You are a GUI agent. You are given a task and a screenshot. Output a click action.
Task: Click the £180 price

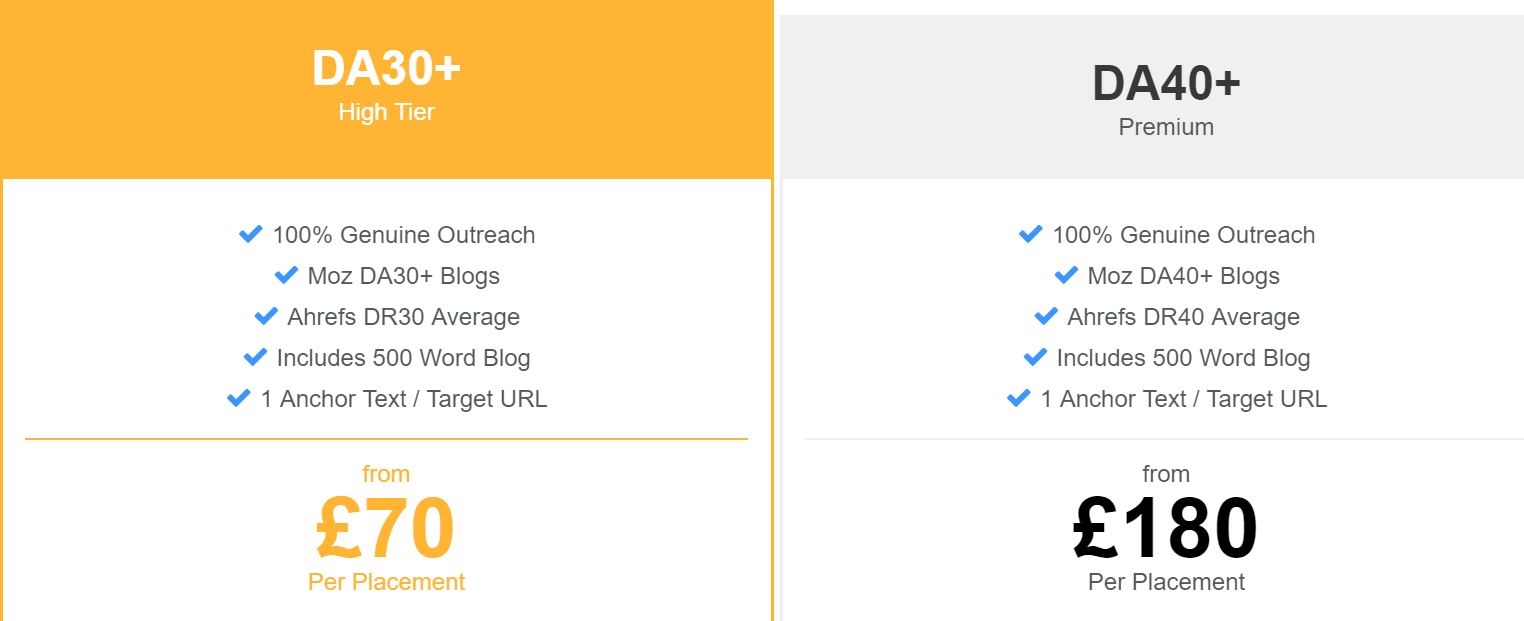[x=1166, y=528]
